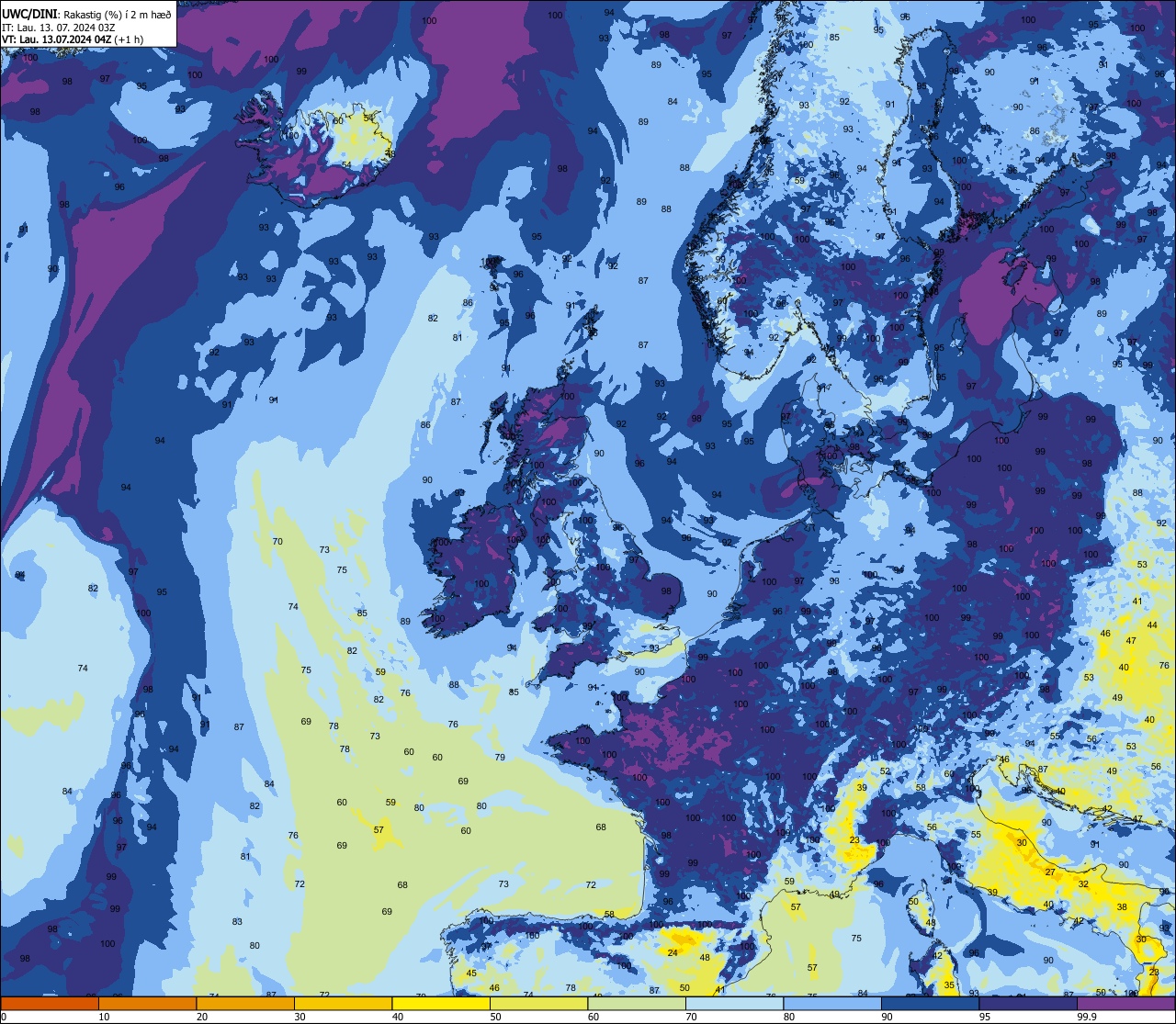Click the '60' tick label on the legend scale
The width and height of the screenshot is (1176, 1024).
coord(593,1017)
